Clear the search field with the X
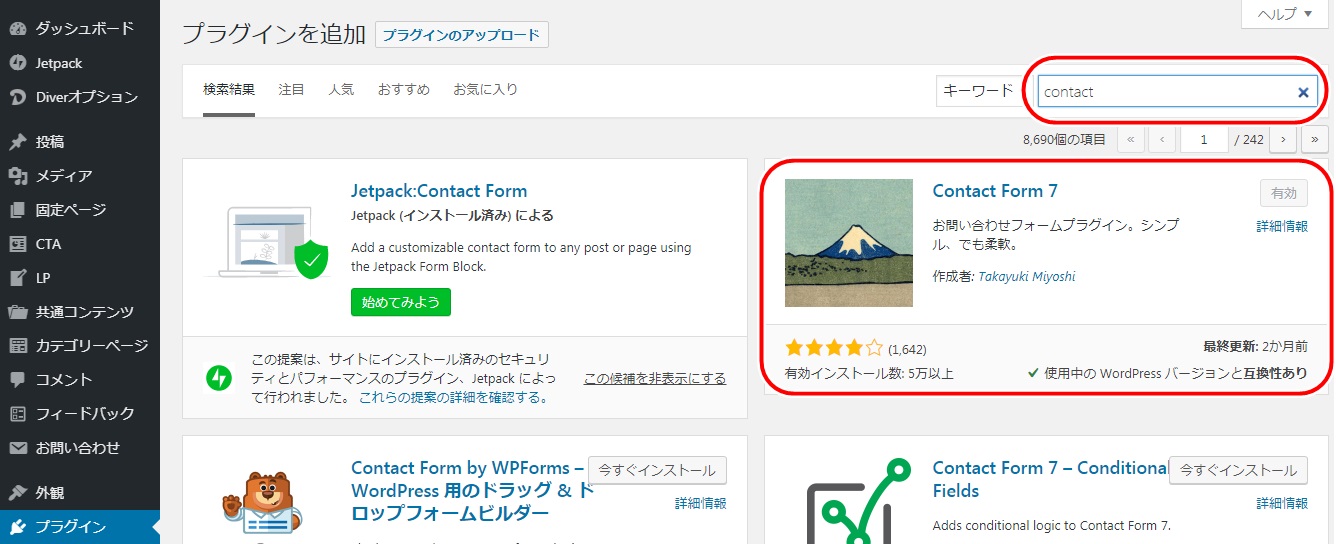The width and height of the screenshot is (1336, 544). (1303, 92)
